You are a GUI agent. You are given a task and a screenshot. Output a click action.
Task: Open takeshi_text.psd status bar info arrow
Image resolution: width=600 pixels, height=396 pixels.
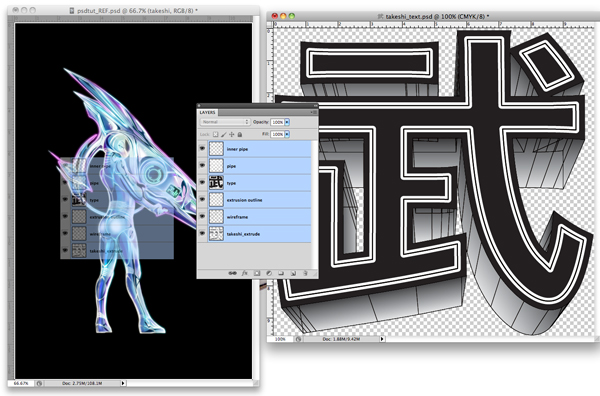click(382, 339)
